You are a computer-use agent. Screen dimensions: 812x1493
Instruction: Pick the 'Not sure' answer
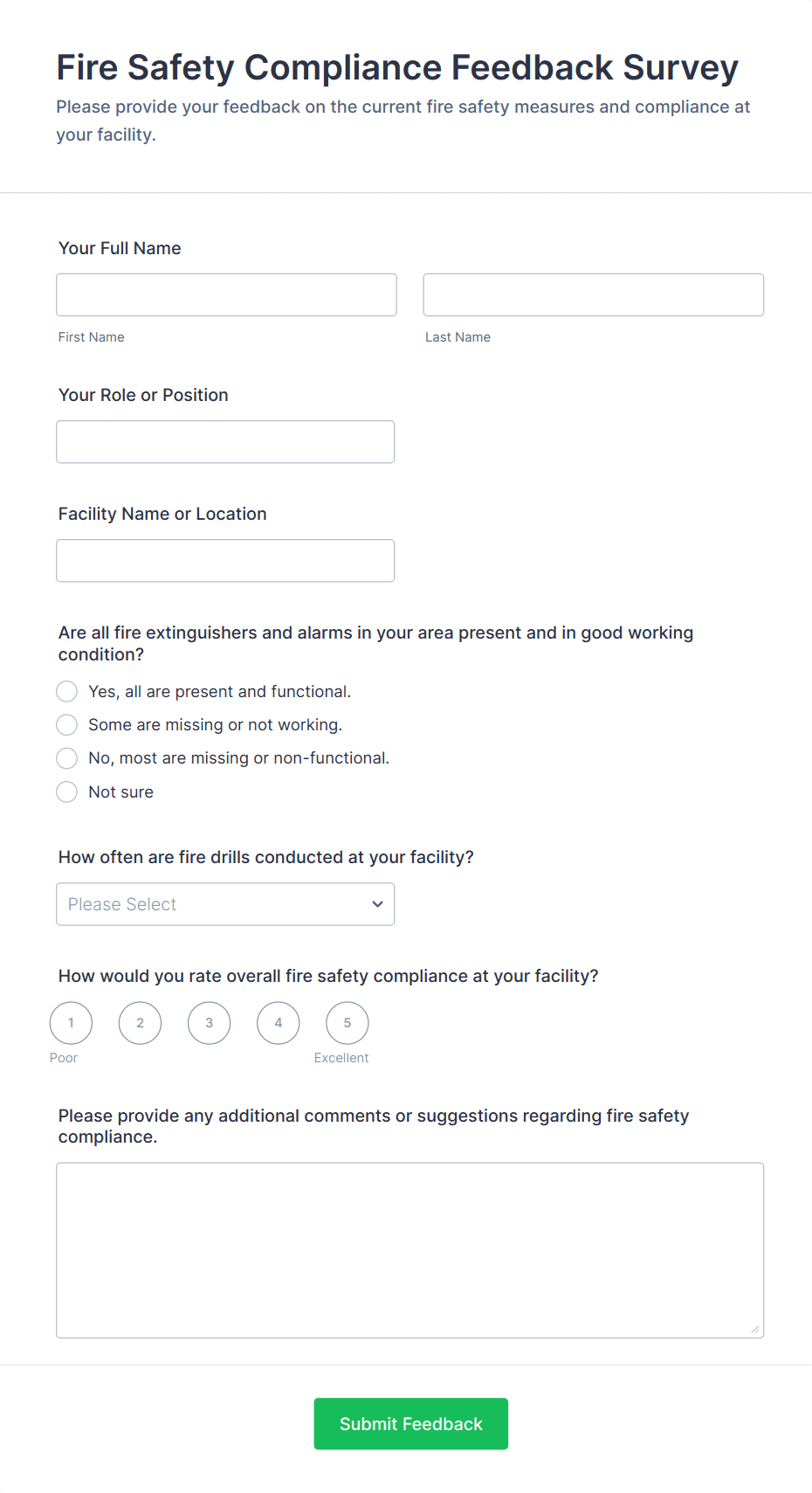coord(66,791)
